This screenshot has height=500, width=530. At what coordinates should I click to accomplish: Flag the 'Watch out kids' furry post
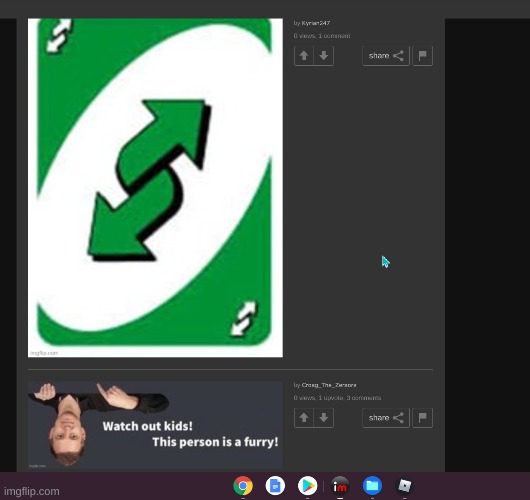(423, 418)
